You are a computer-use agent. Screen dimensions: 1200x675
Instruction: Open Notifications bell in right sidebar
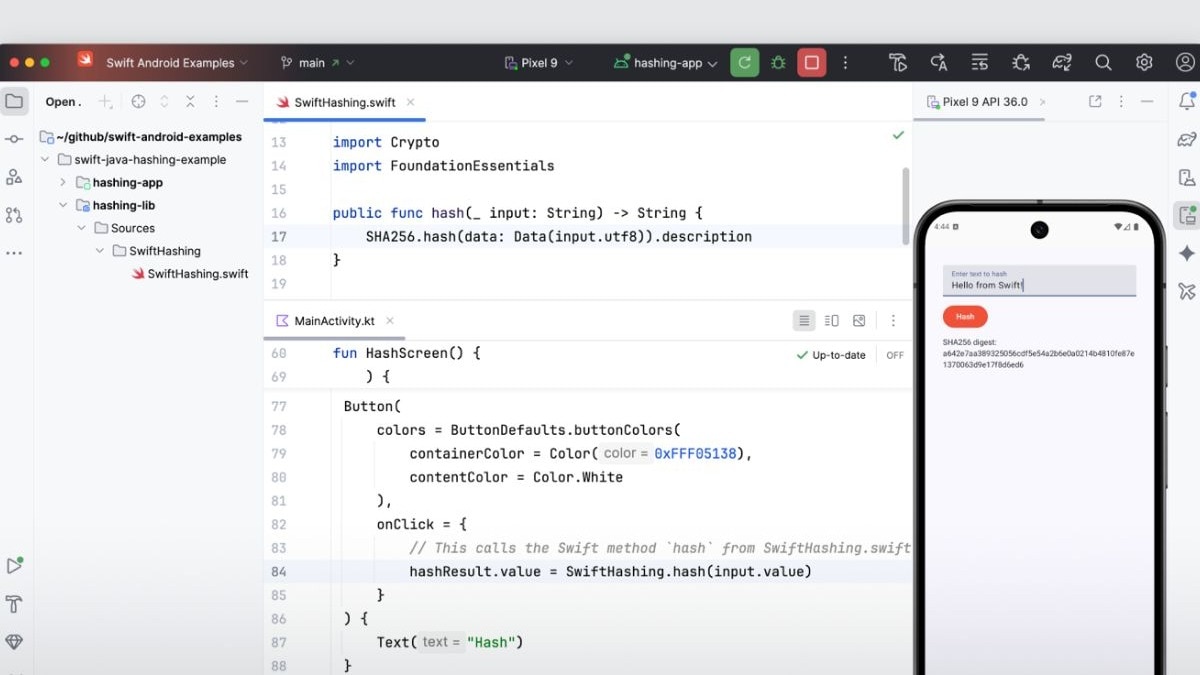click(1186, 101)
